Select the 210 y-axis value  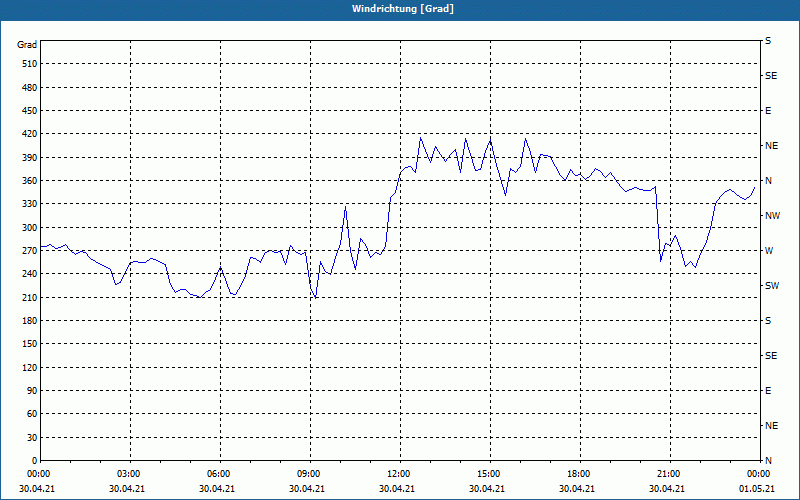[30, 297]
